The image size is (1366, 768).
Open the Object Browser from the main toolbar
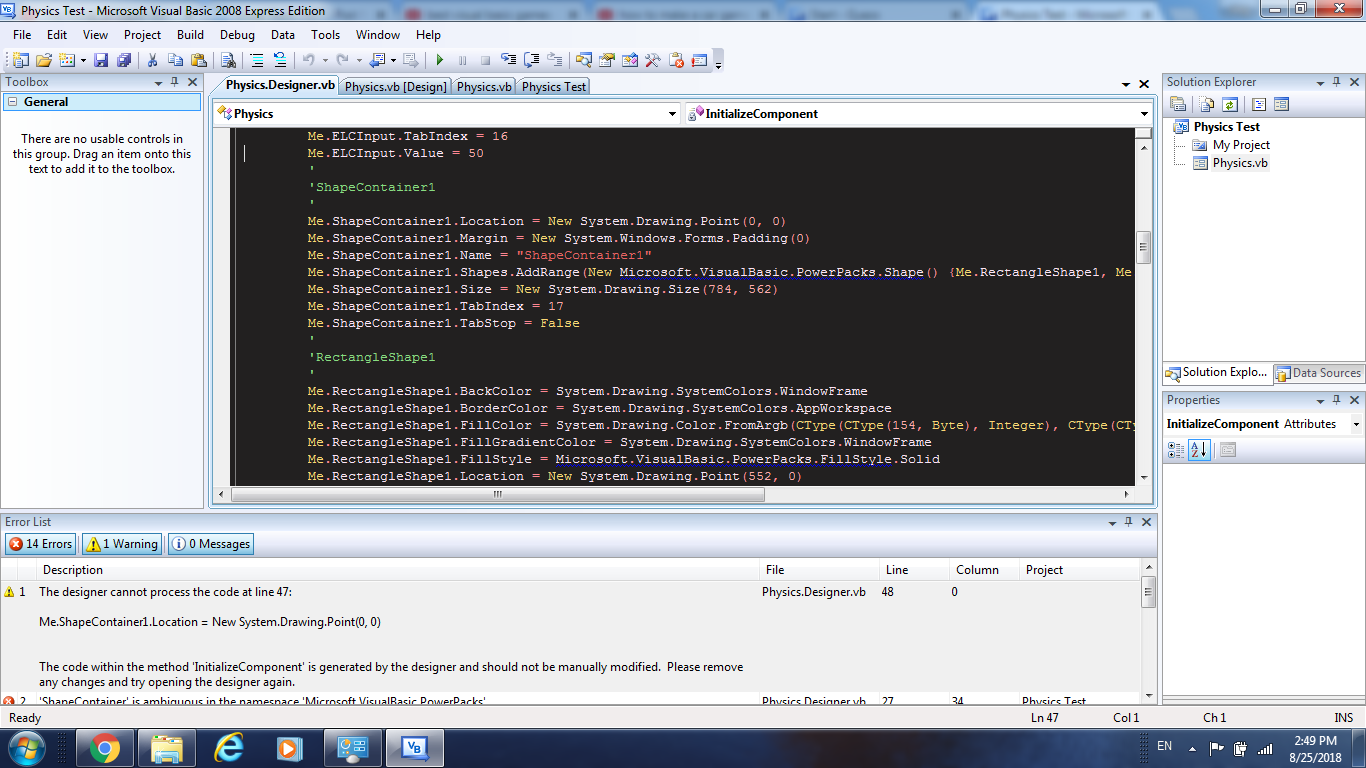630,60
